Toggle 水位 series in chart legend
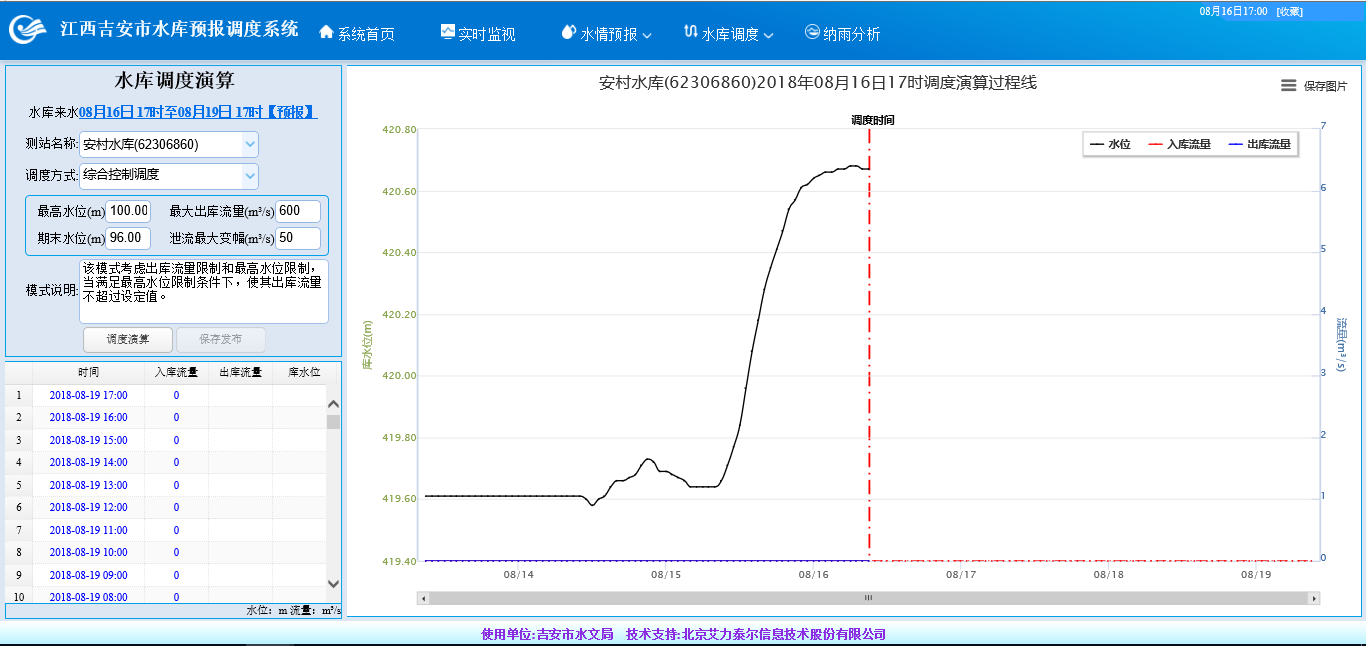This screenshot has height=646, width=1366. coord(1110,145)
